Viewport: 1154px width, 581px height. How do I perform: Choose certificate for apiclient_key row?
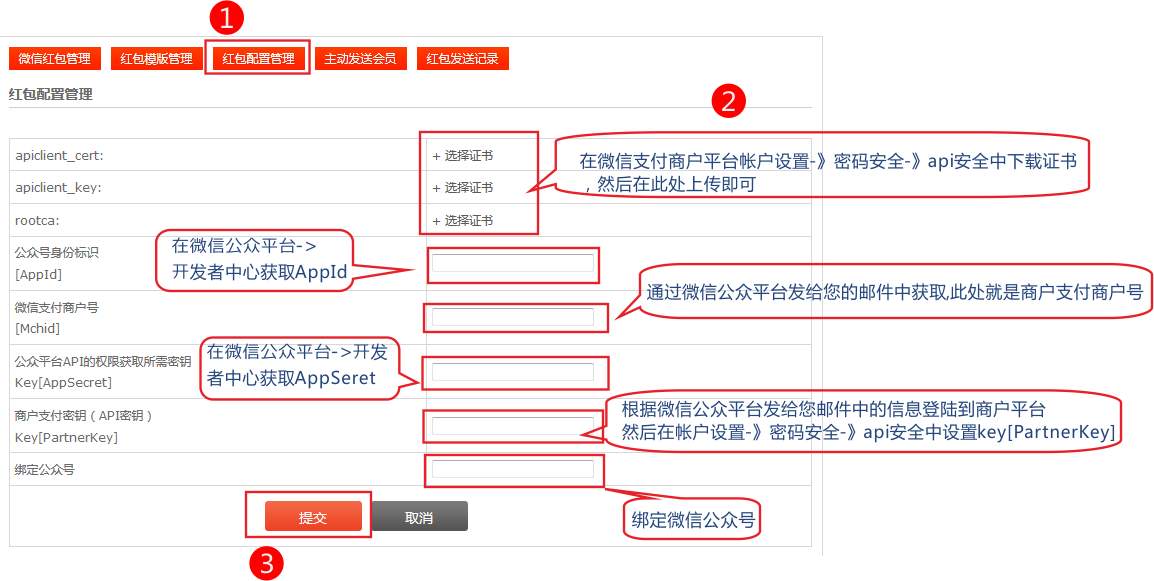462,188
